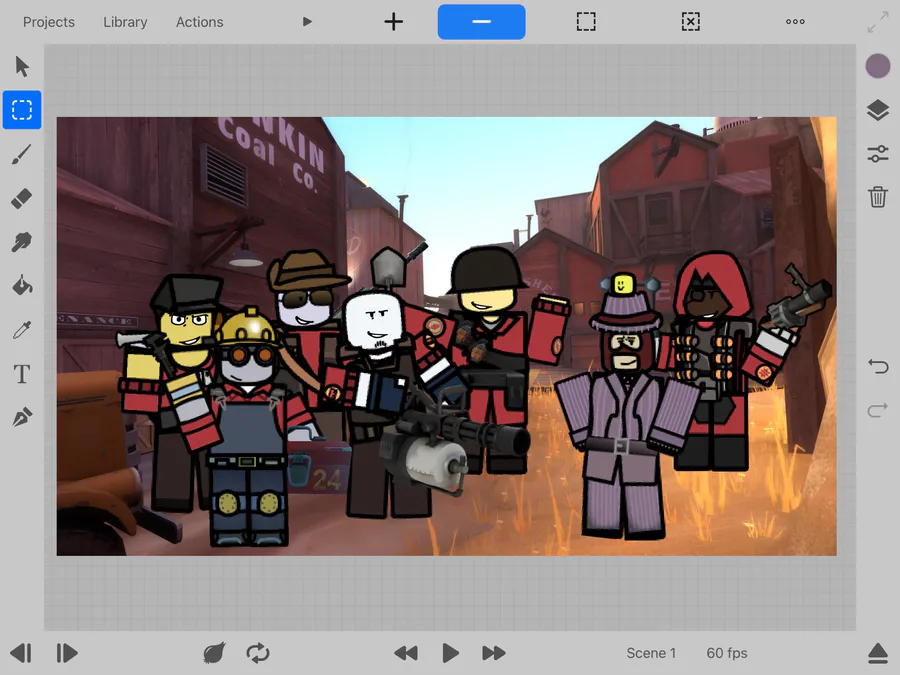900x675 pixels.
Task: Toggle onion skin icon
Action: (214, 653)
